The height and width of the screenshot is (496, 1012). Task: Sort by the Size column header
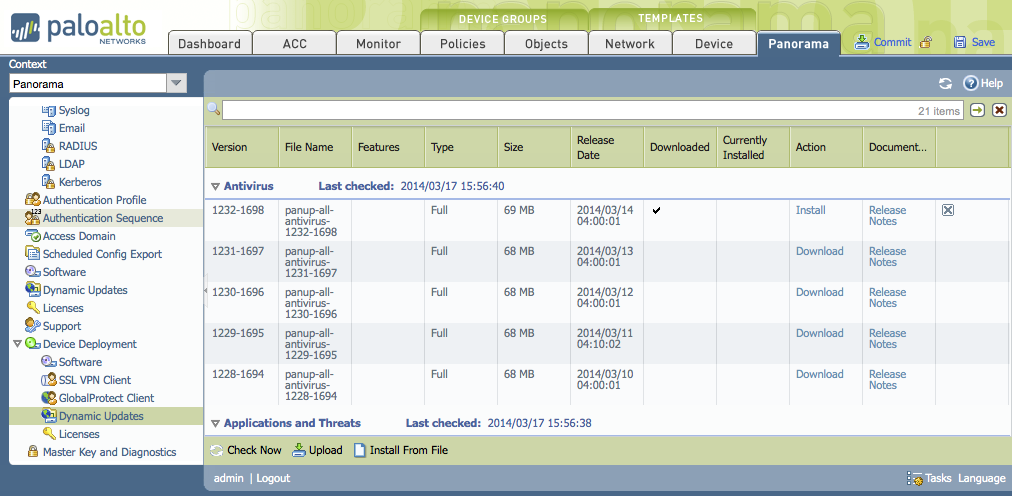(x=534, y=147)
